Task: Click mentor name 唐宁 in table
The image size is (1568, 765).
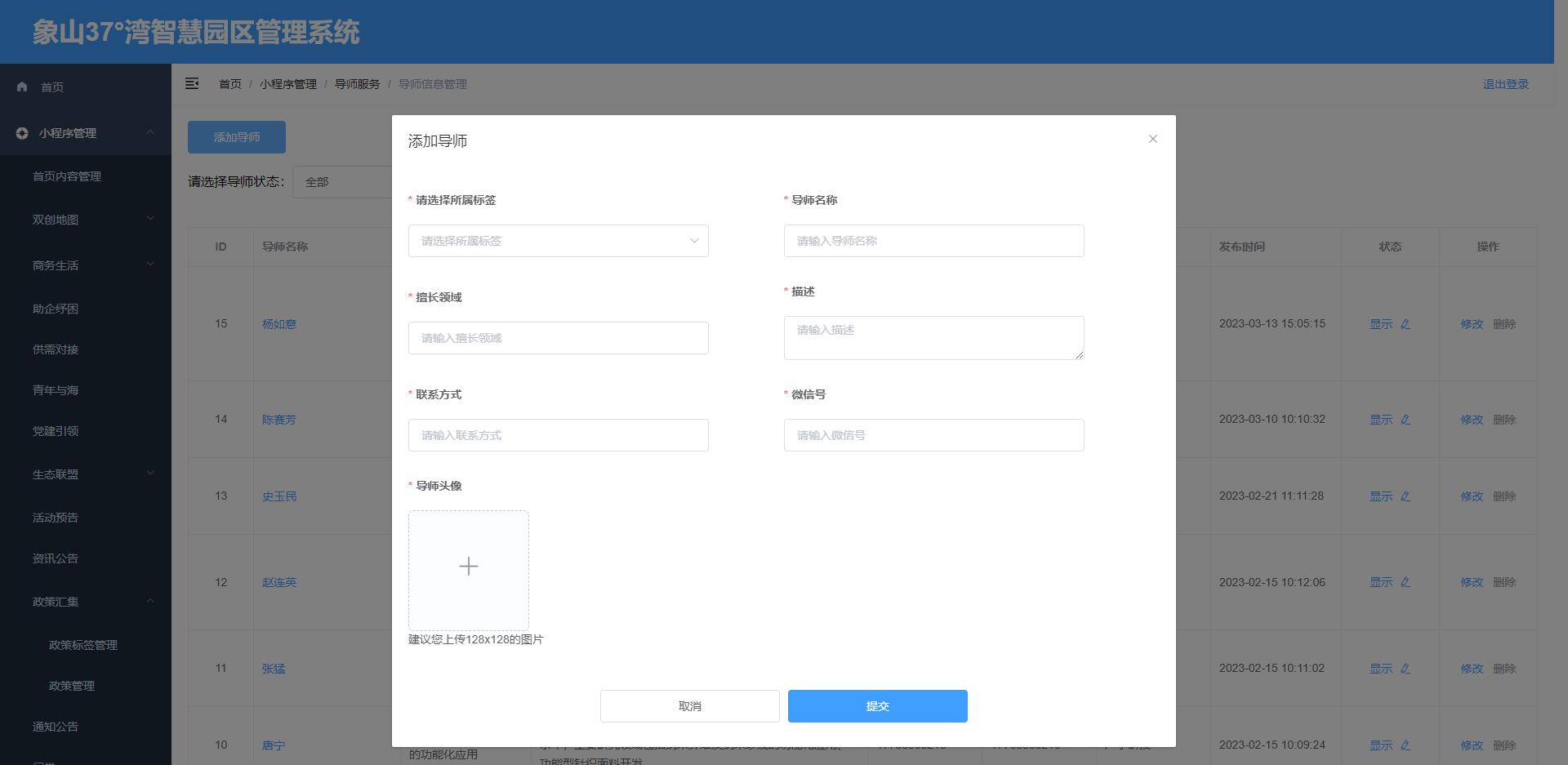Action: [x=274, y=745]
